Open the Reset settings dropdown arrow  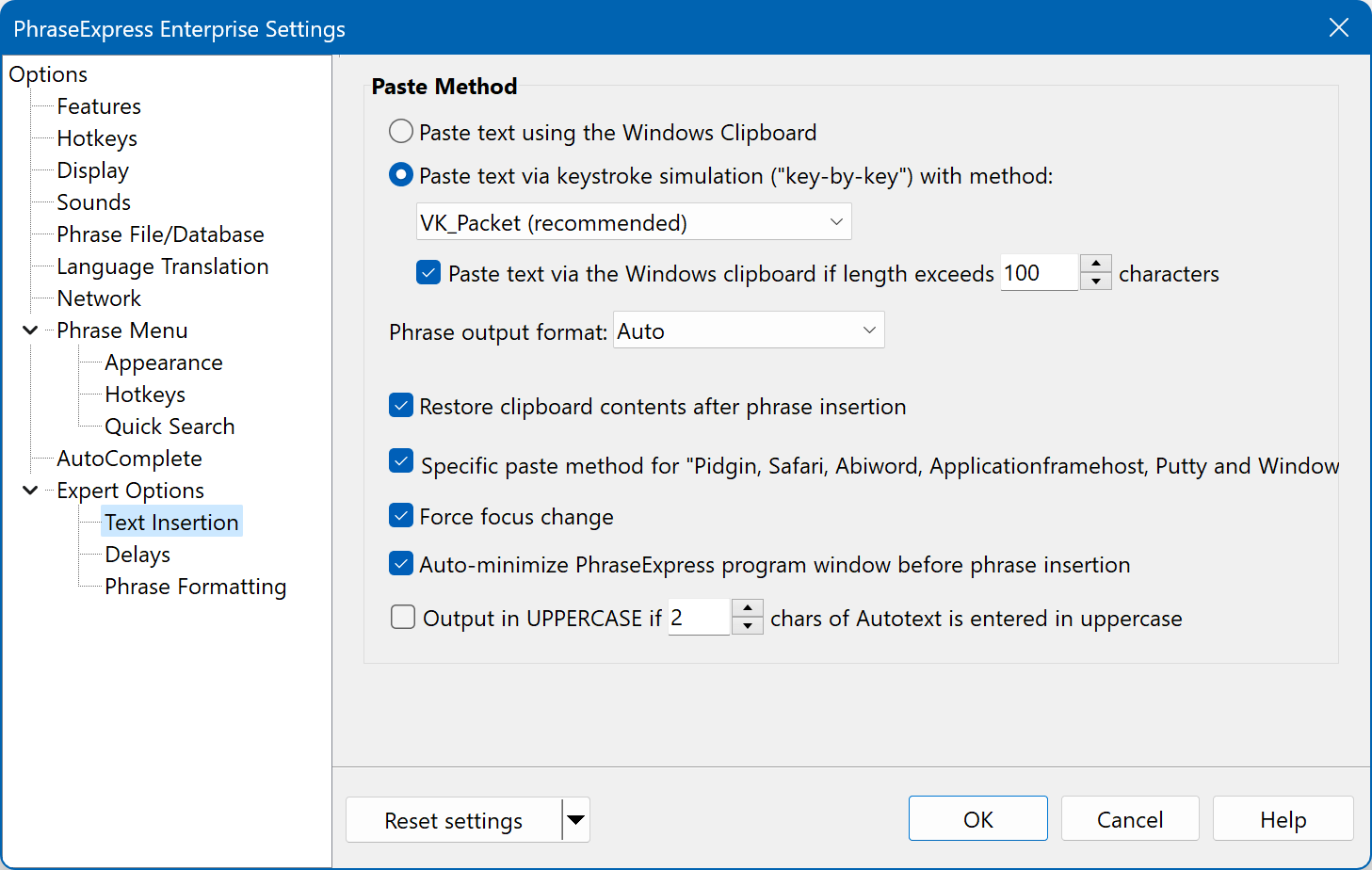tap(576, 820)
